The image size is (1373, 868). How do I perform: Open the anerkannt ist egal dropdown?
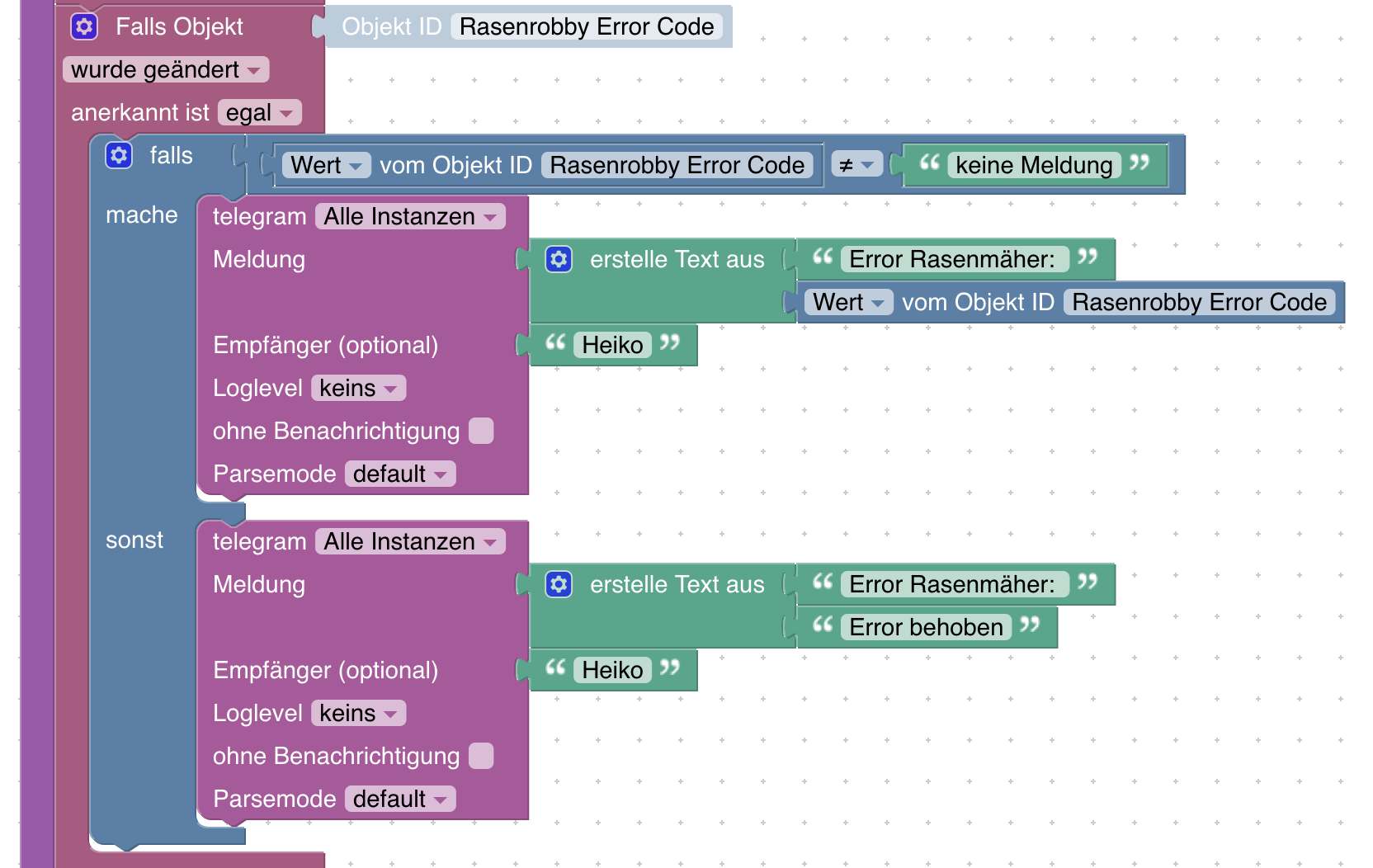[x=259, y=112]
